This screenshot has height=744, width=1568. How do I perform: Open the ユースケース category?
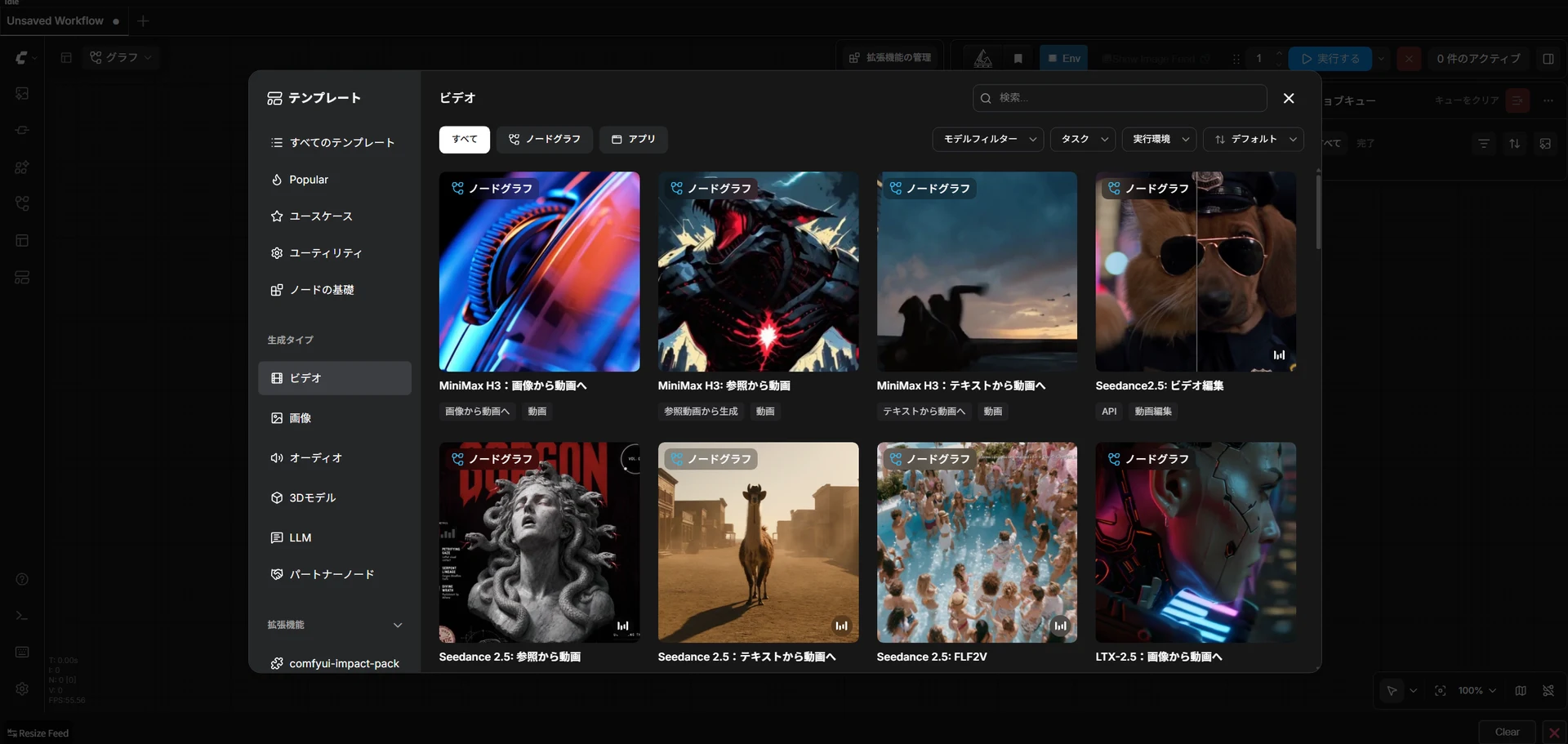click(x=335, y=216)
